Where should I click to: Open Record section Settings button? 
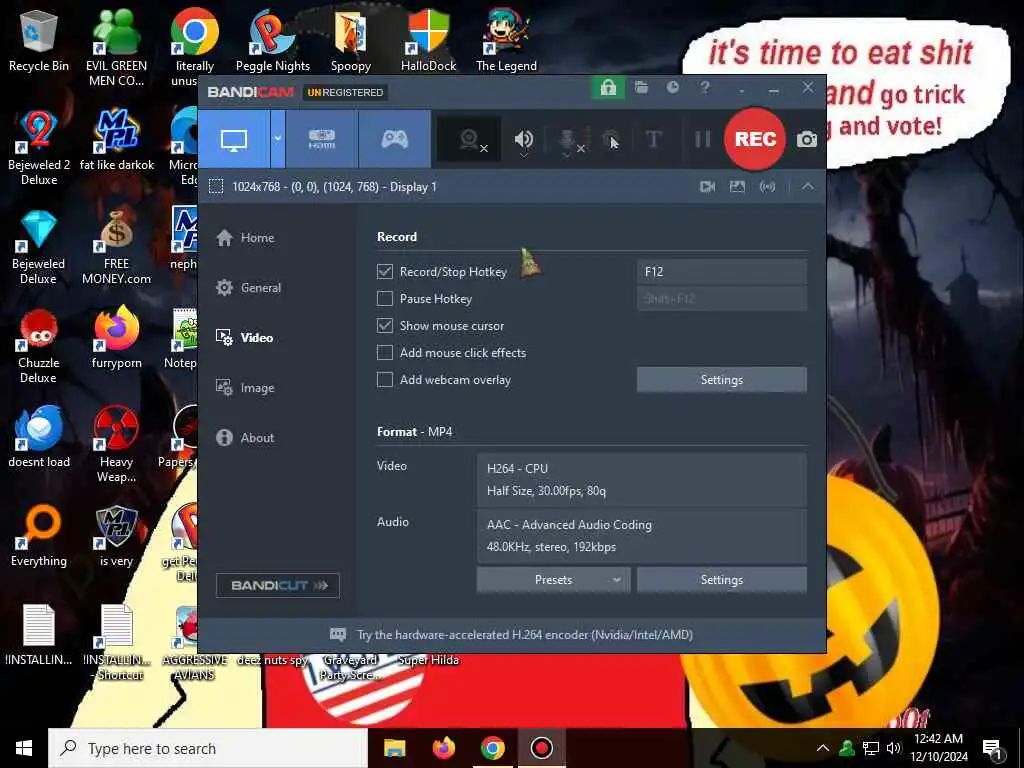pos(722,379)
